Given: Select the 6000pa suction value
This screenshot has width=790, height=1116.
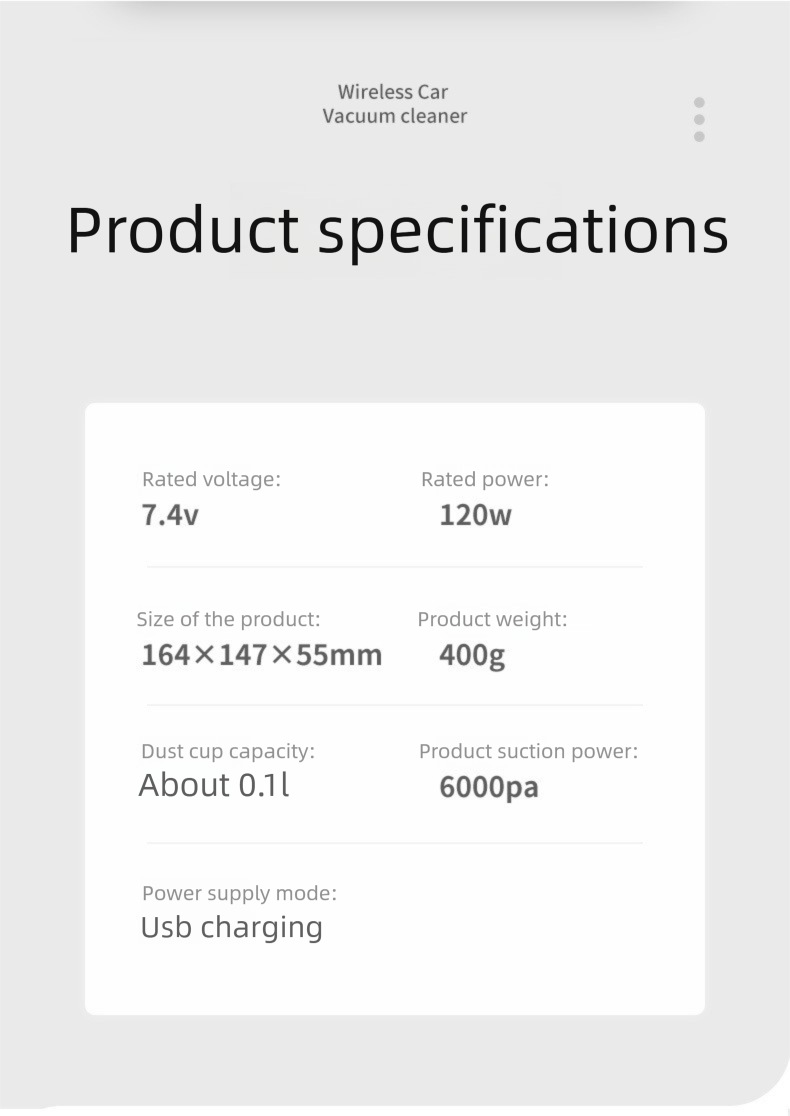Looking at the screenshot, I should pyautogui.click(x=489, y=787).
